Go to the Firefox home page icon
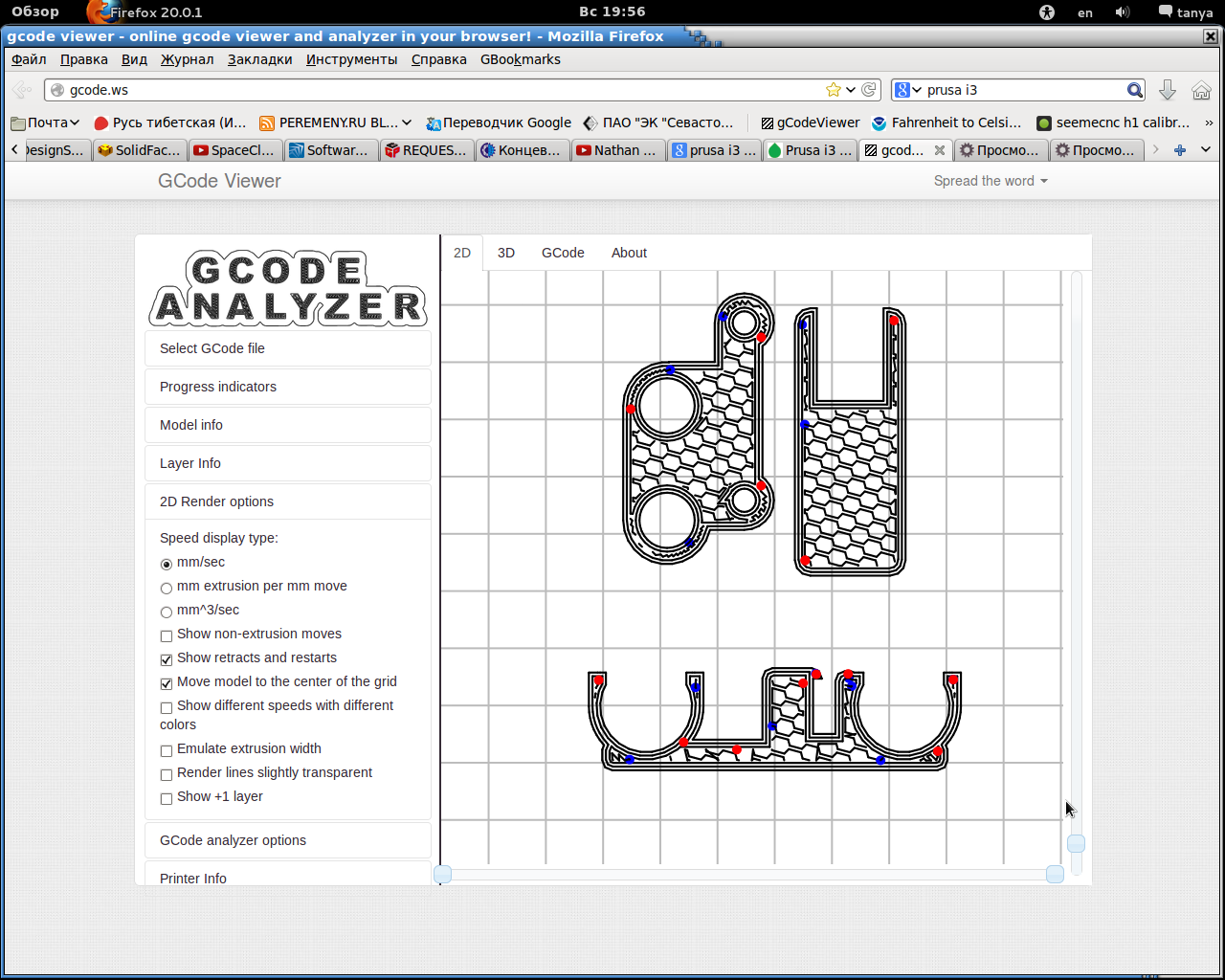 1201,90
